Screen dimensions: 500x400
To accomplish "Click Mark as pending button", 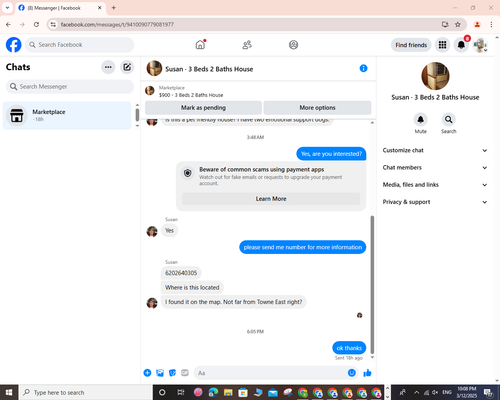I will tap(203, 108).
